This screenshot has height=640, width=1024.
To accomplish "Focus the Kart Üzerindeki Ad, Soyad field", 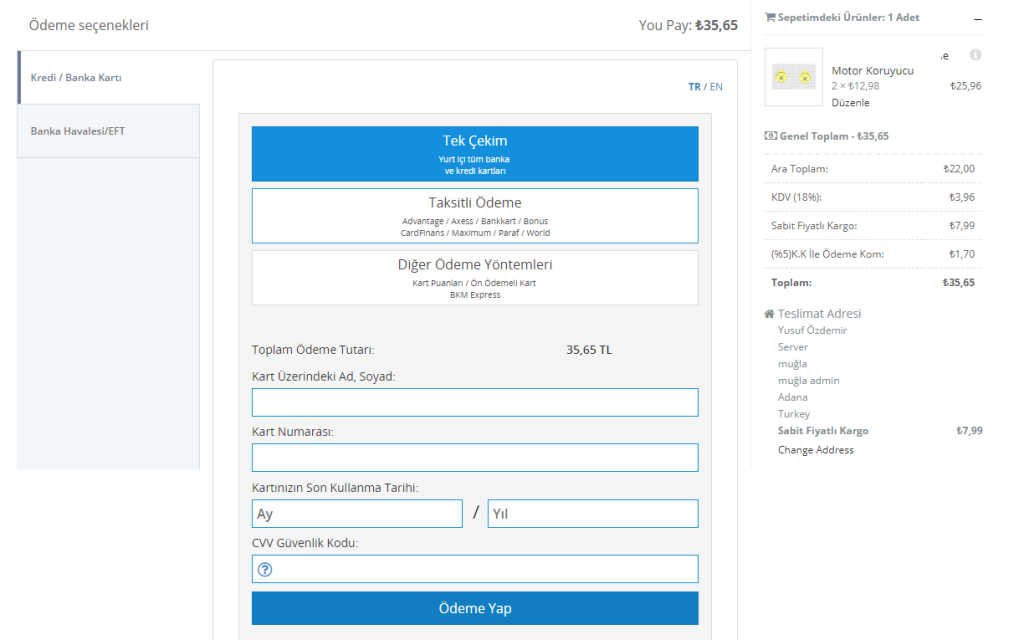I will coord(475,402).
